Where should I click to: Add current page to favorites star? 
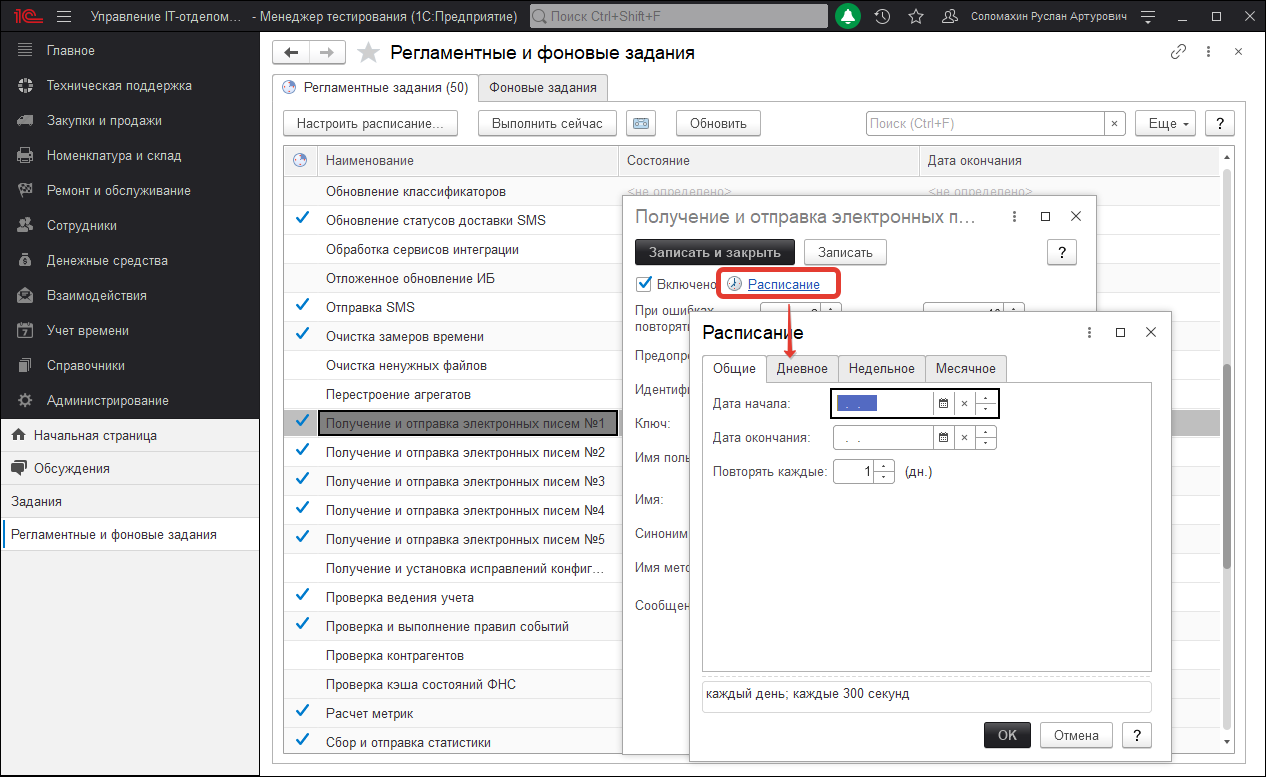pyautogui.click(x=369, y=53)
